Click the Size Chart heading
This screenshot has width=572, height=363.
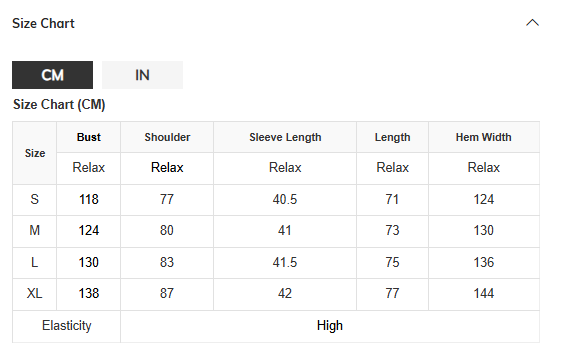[x=43, y=23]
